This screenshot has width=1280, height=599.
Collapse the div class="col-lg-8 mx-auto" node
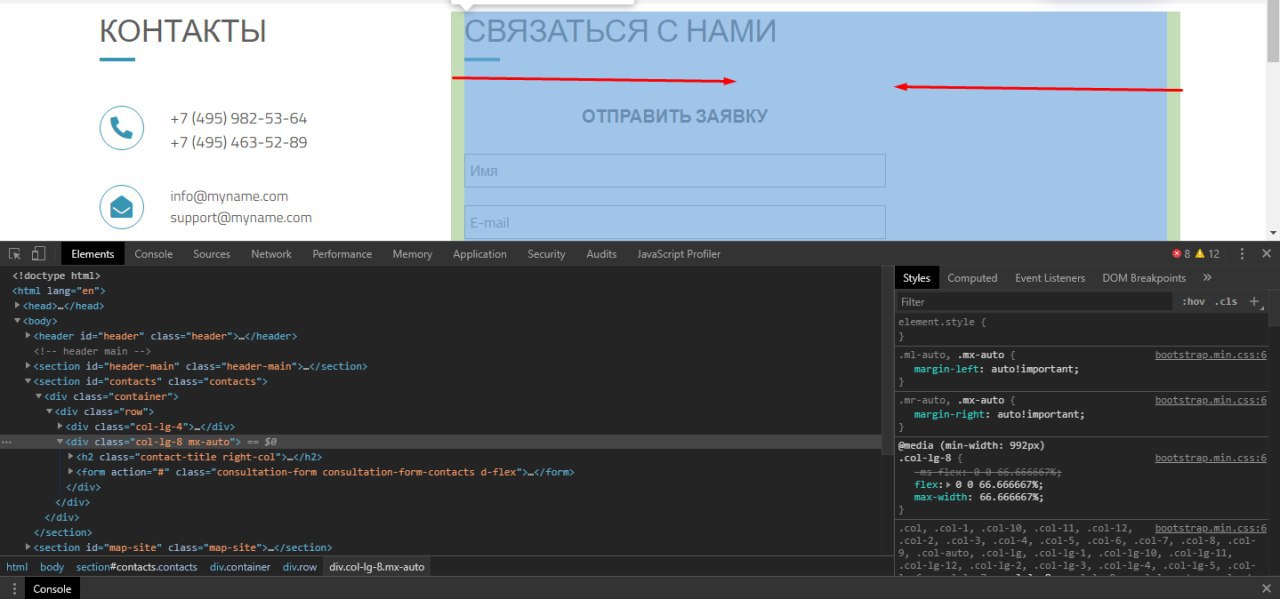click(x=61, y=441)
